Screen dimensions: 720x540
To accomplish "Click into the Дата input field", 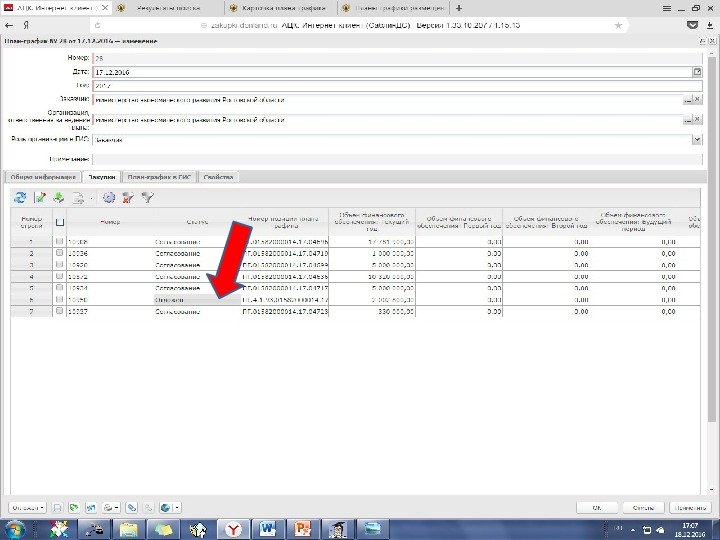I will [393, 72].
